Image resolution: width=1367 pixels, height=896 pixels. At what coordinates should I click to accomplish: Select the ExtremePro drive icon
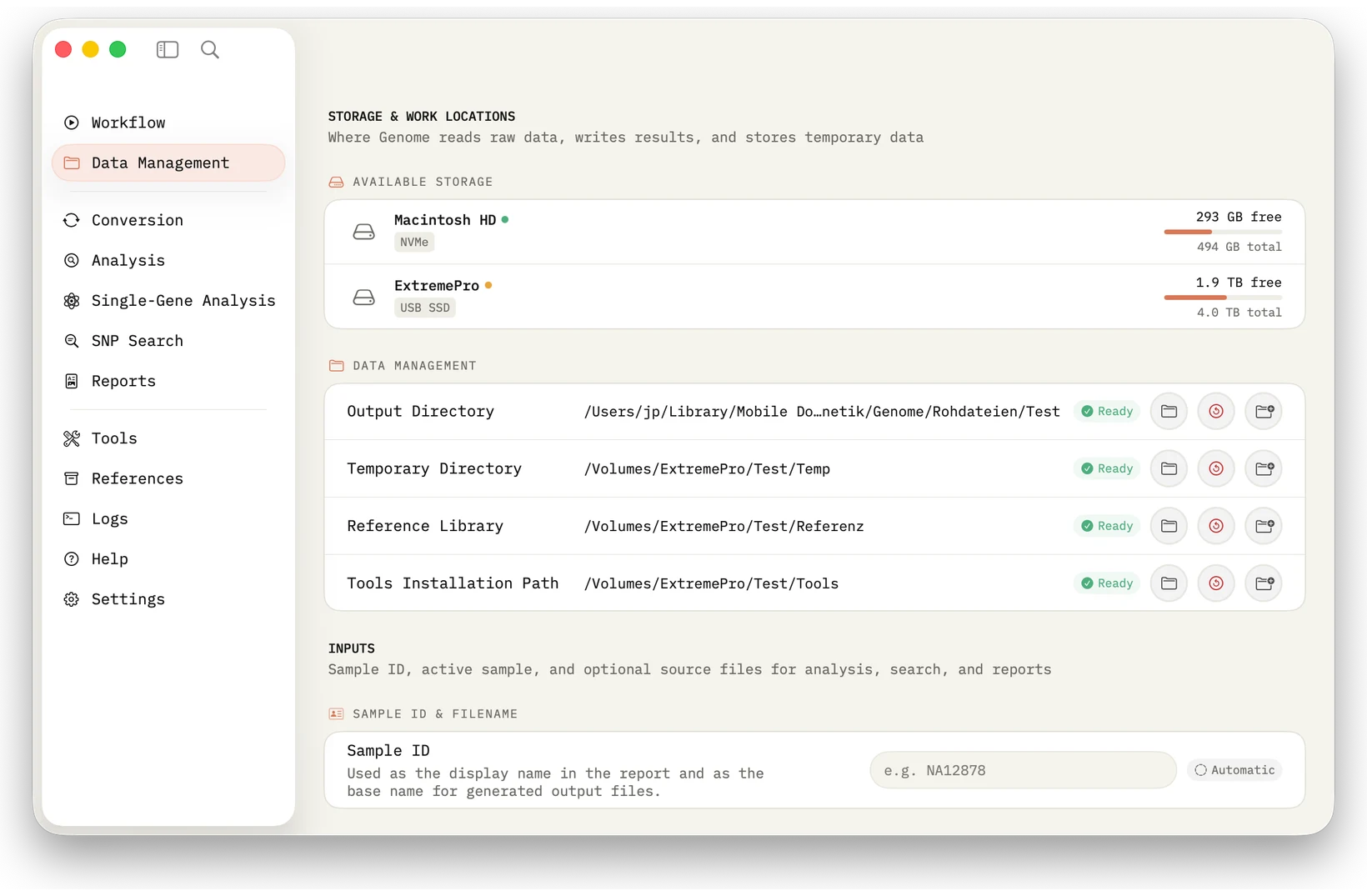pos(363,297)
